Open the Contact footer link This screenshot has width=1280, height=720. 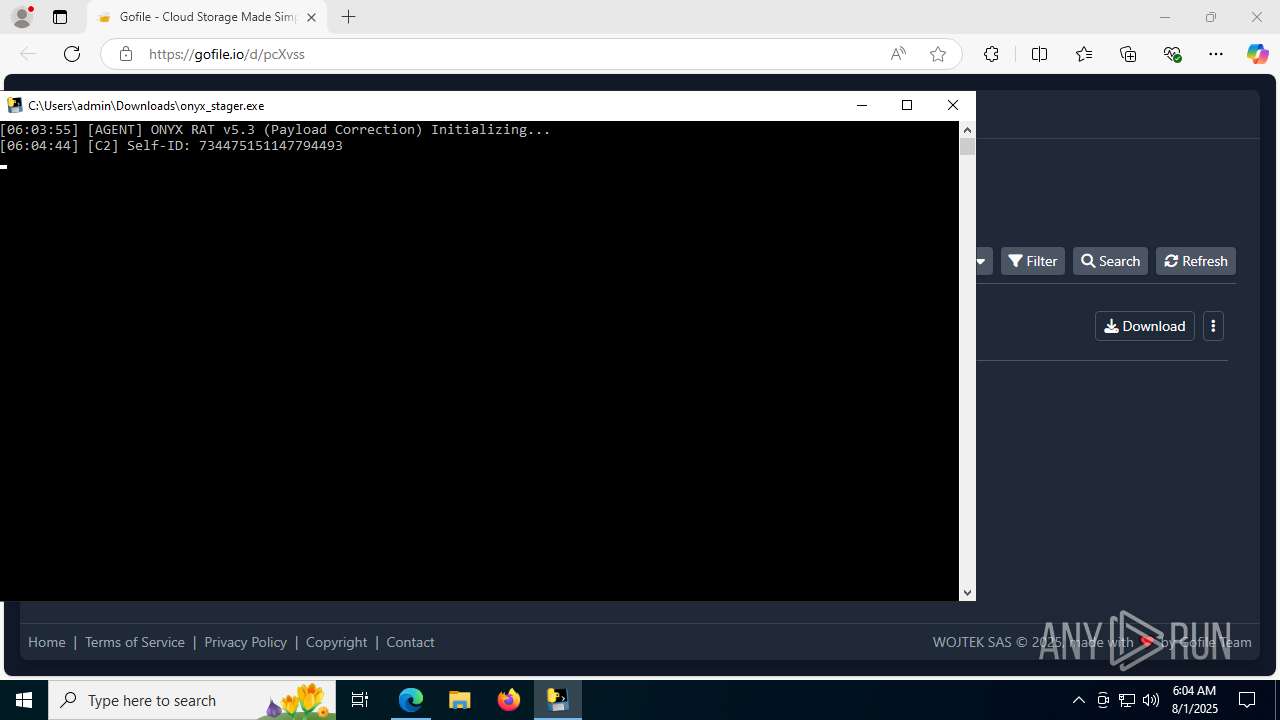410,642
